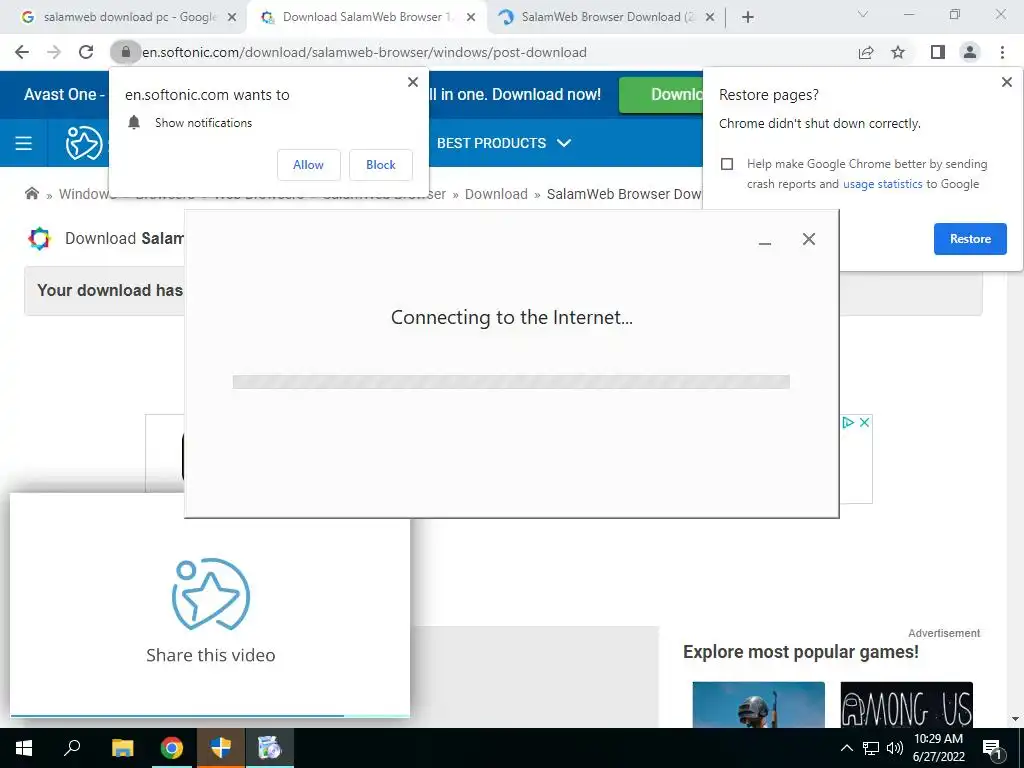Open the Among Us game thumbnail

pos(906,704)
